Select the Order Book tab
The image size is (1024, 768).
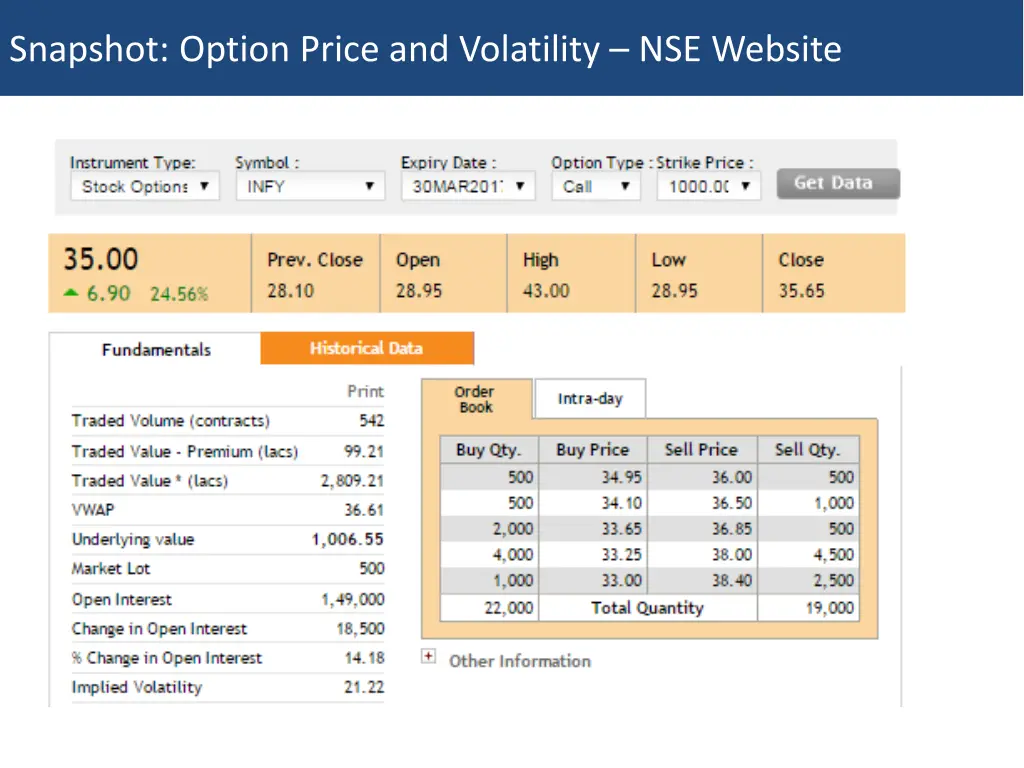[476, 399]
